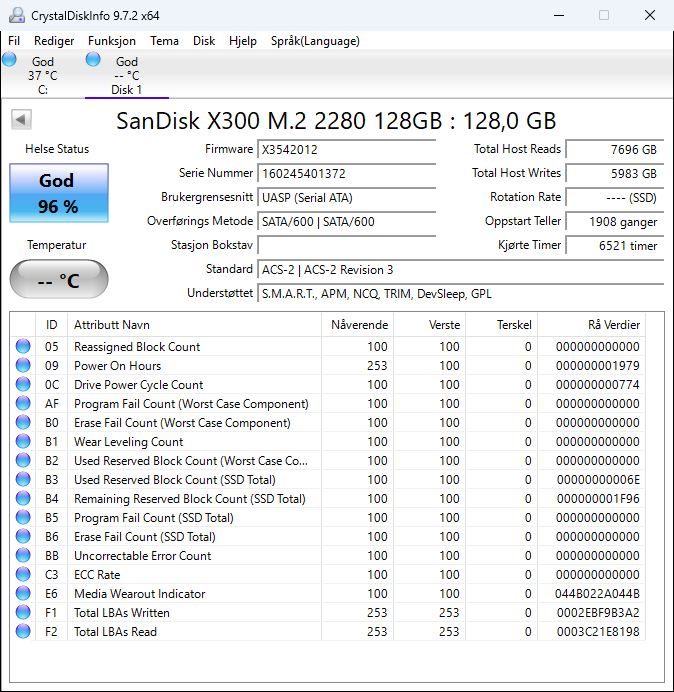Click status orb for Uncorrectable Error Count
Image resolution: width=674 pixels, height=692 pixels.
pos(23,555)
